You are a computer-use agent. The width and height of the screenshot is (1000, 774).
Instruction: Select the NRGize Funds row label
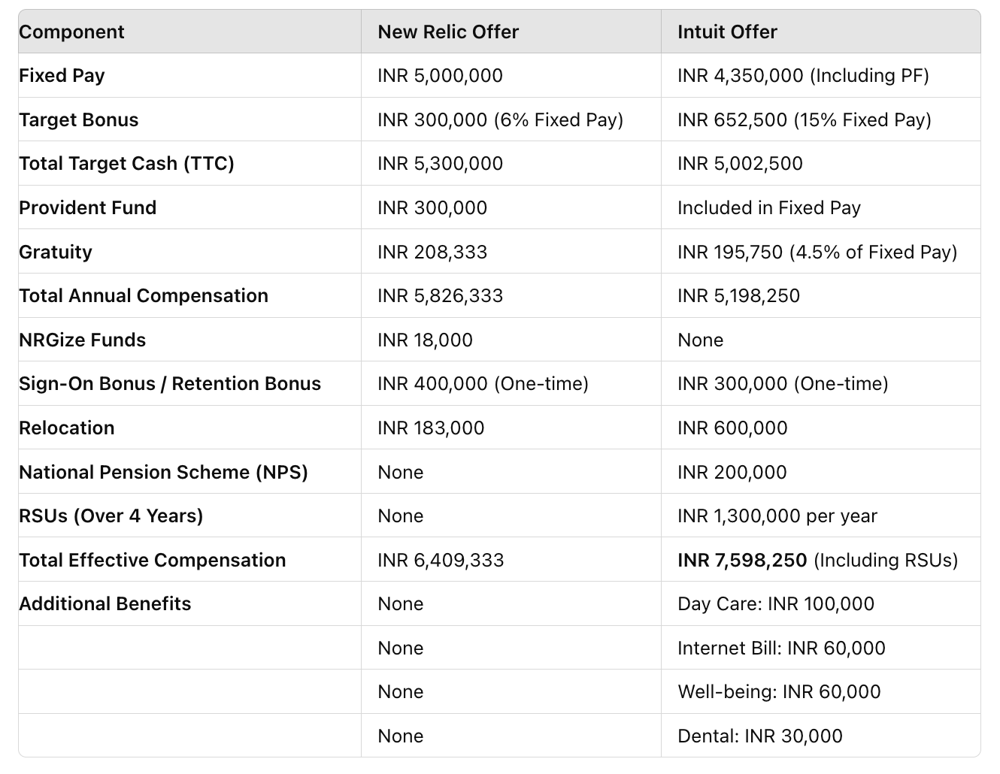[82, 340]
